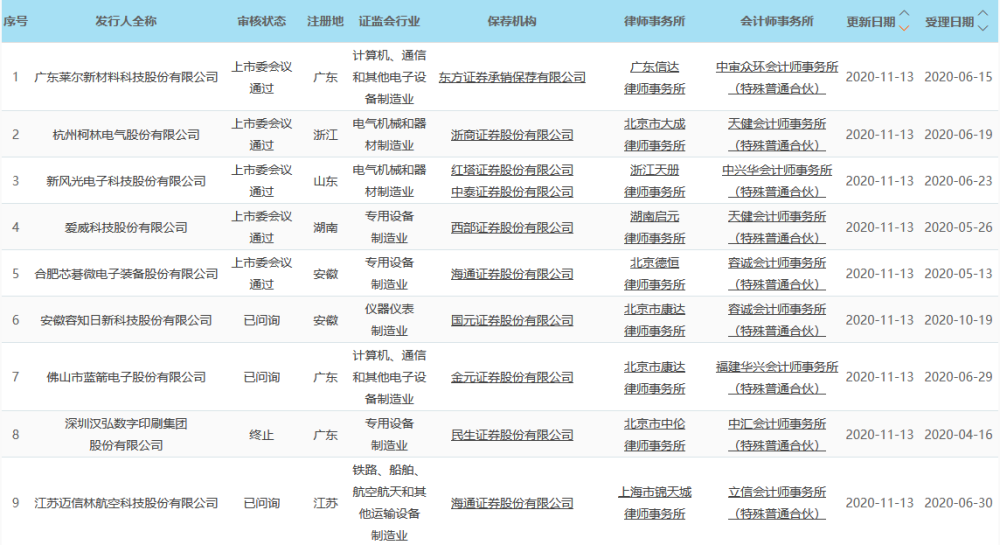This screenshot has height=545, width=1000.
Task: Select issuer 深圳汉弘数字印刷集团股份有限公司
Action: click(126, 435)
